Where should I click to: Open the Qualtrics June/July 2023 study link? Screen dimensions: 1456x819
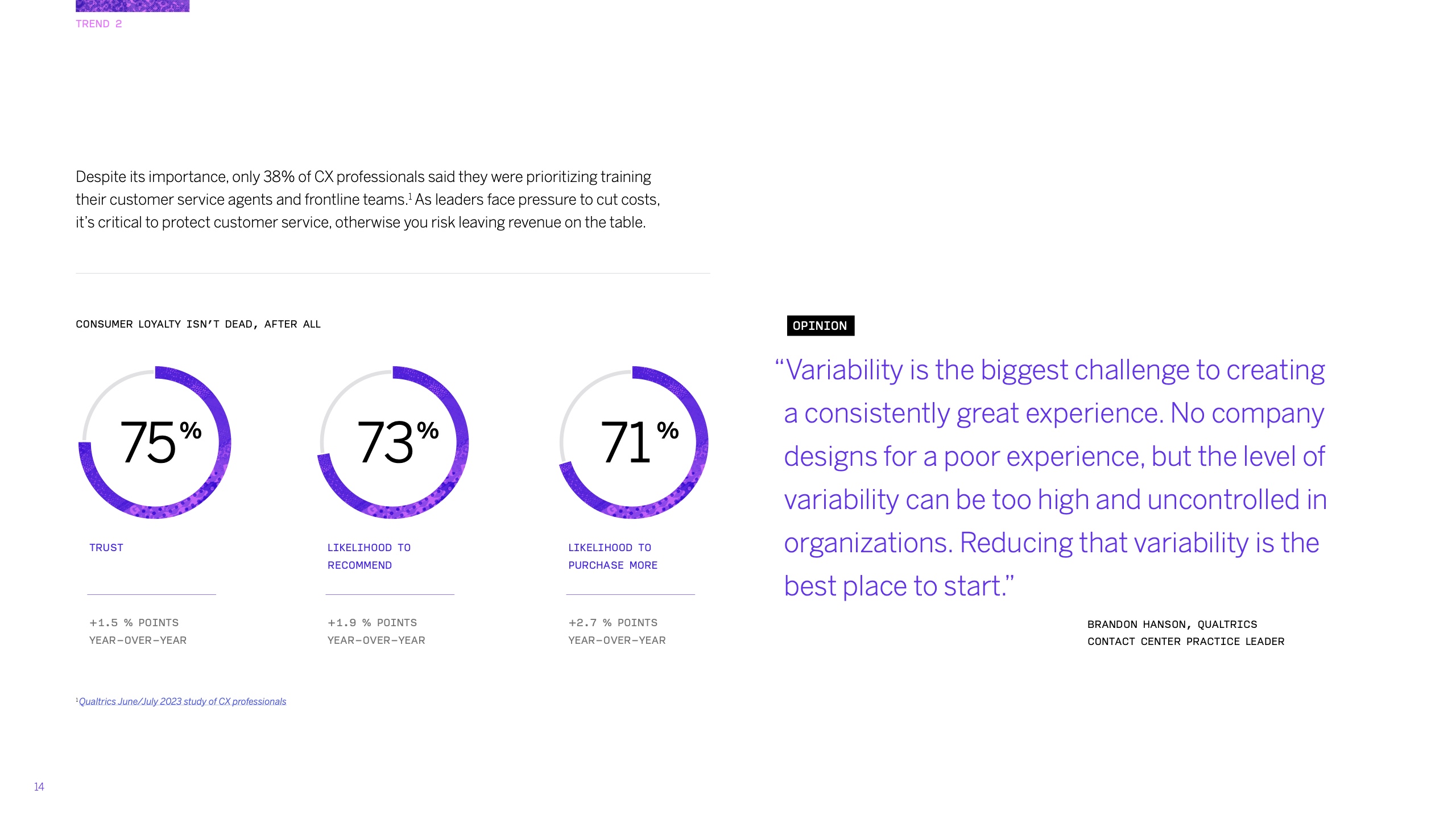pyautogui.click(x=182, y=701)
